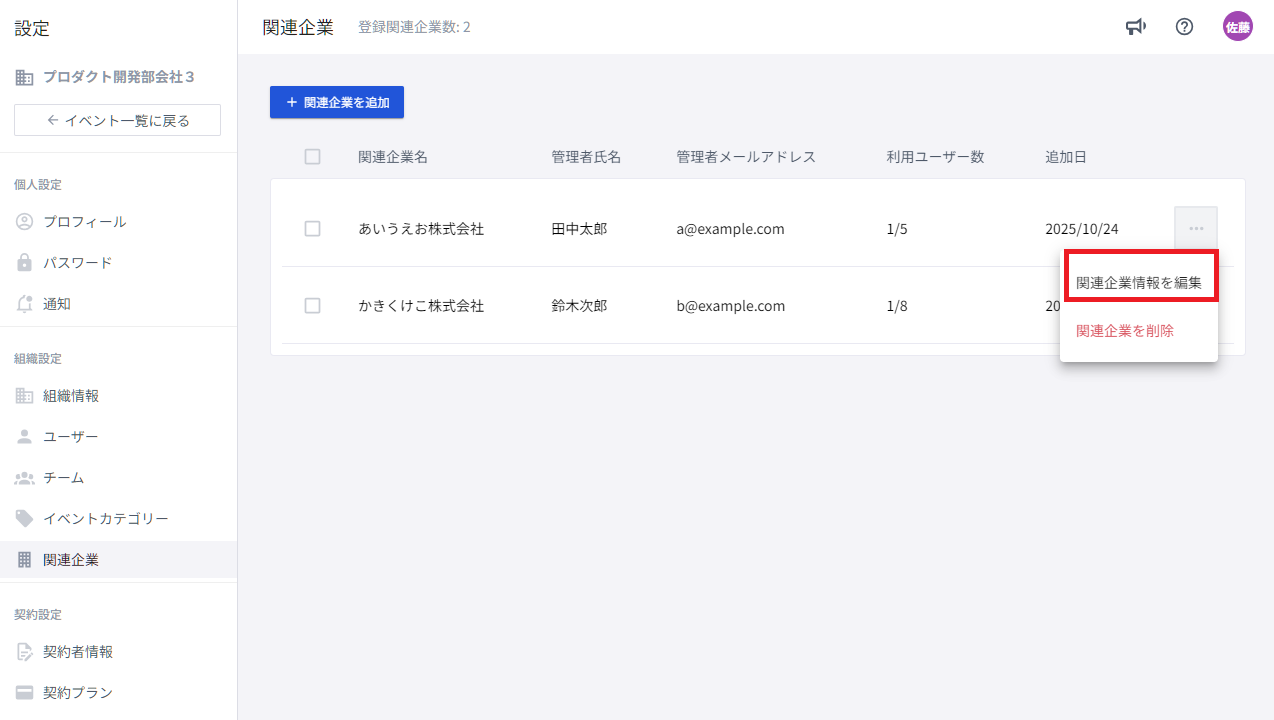Click the チーム group icon
Image resolution: width=1274 pixels, height=720 pixels.
coord(25,478)
